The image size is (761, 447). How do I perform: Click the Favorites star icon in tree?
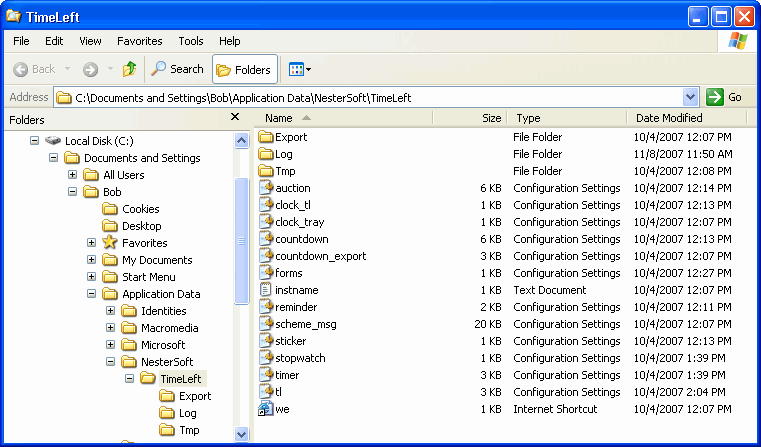click(110, 242)
